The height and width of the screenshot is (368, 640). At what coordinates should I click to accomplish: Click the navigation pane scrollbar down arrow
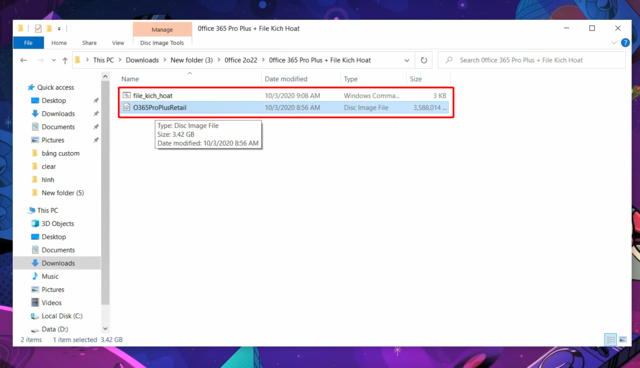click(x=105, y=328)
